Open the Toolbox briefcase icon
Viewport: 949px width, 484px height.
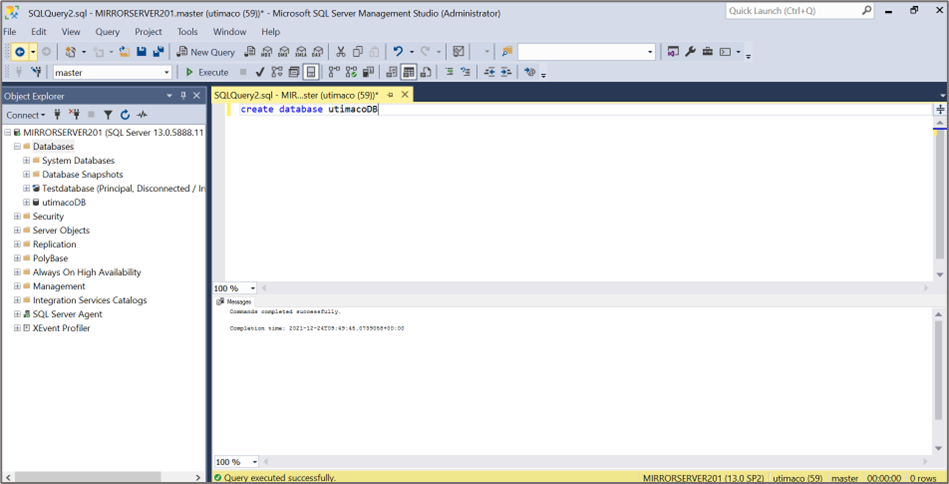click(708, 52)
